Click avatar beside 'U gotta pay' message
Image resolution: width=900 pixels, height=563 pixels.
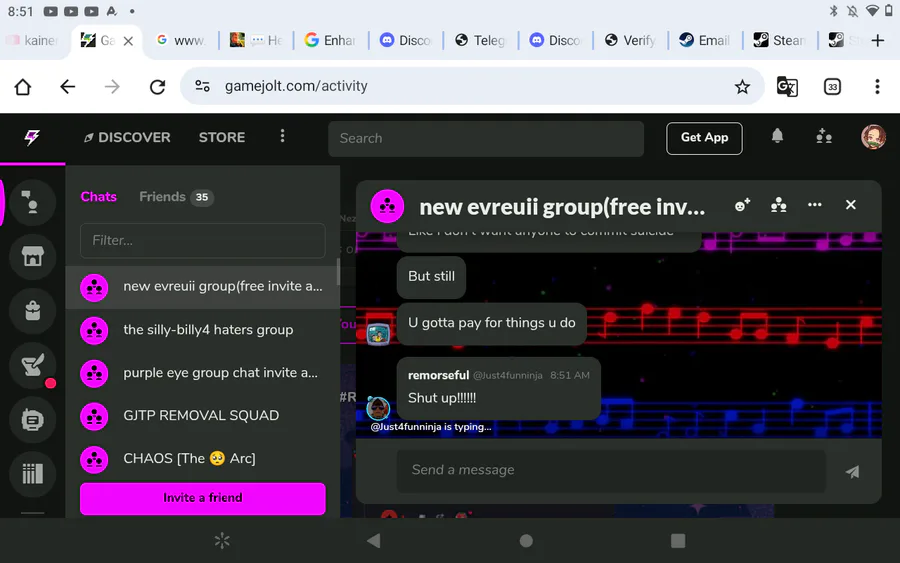click(x=378, y=333)
